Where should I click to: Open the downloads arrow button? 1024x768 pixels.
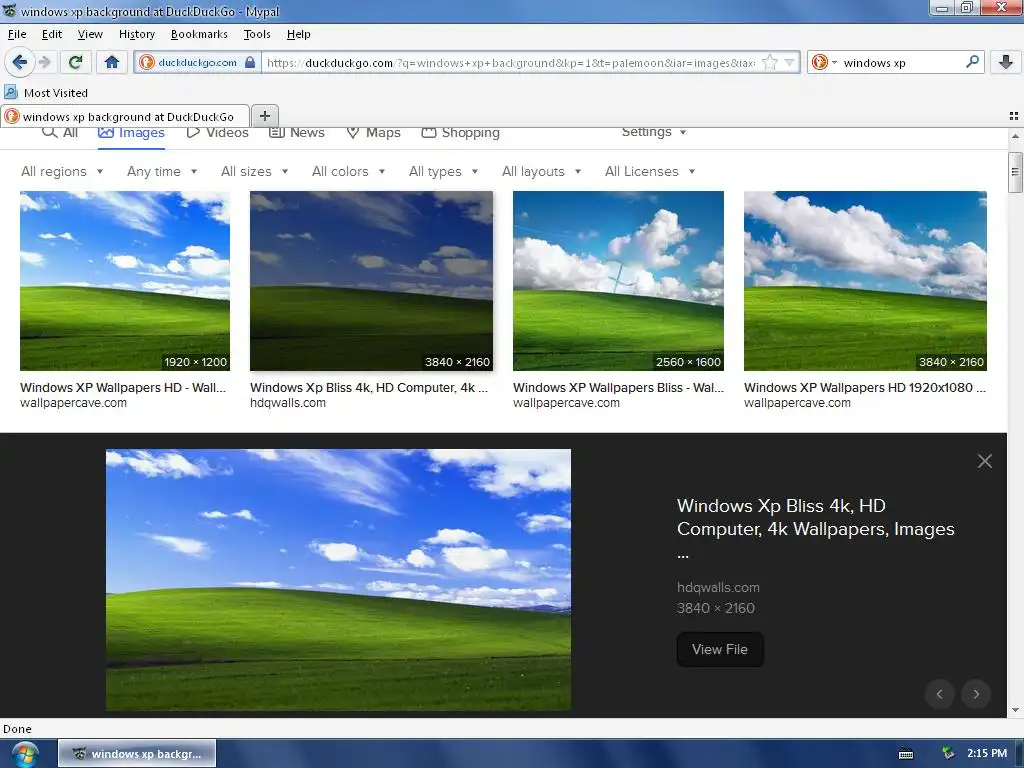[1006, 62]
